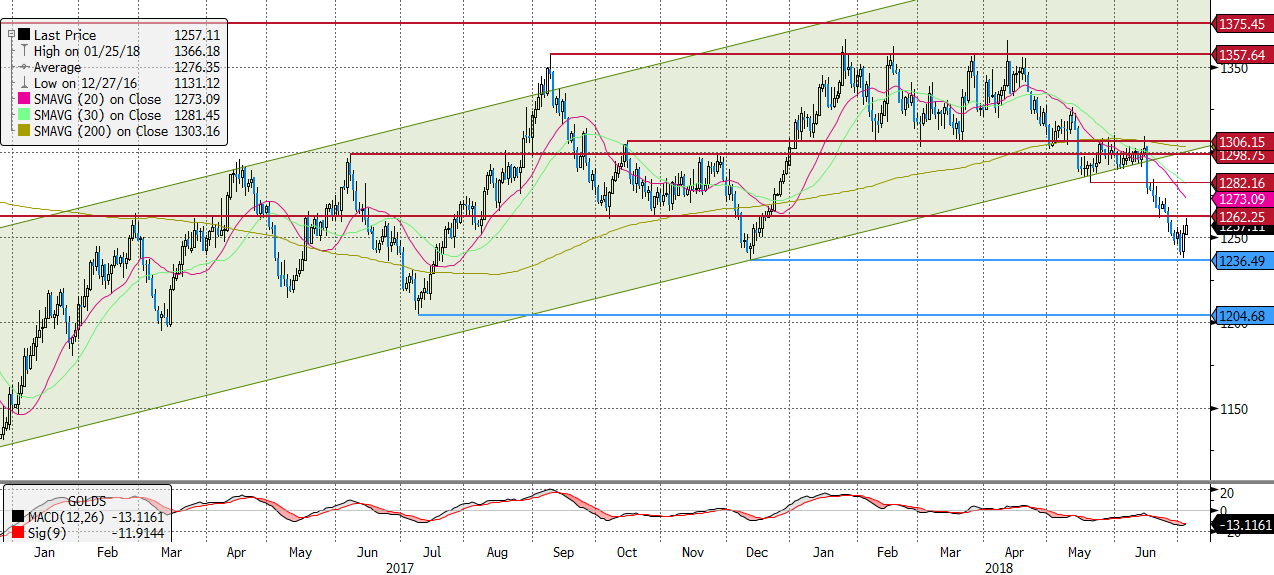Click the magenta SMAVG (20) swatch
The height and width of the screenshot is (575, 1274).
point(25,99)
